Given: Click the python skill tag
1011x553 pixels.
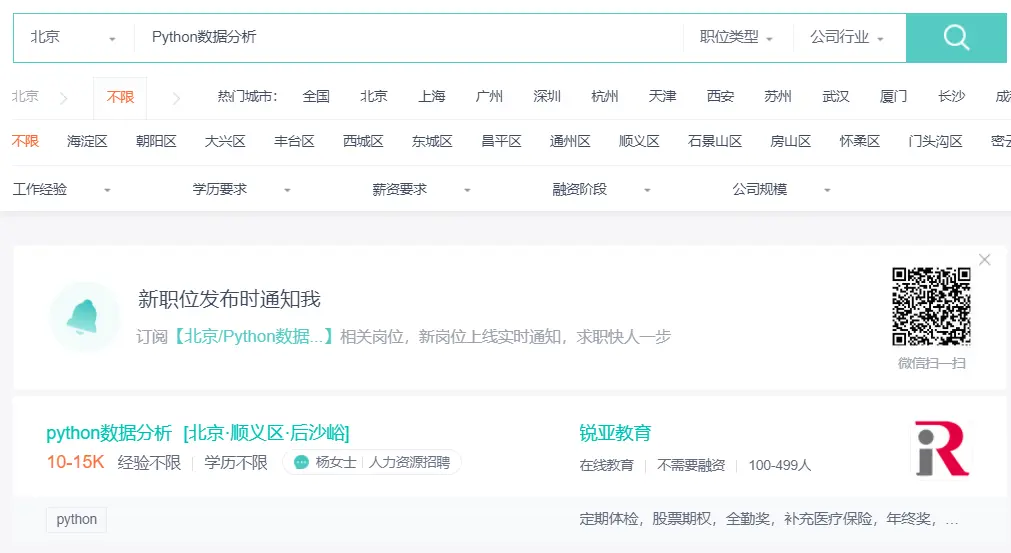Looking at the screenshot, I should 76,519.
